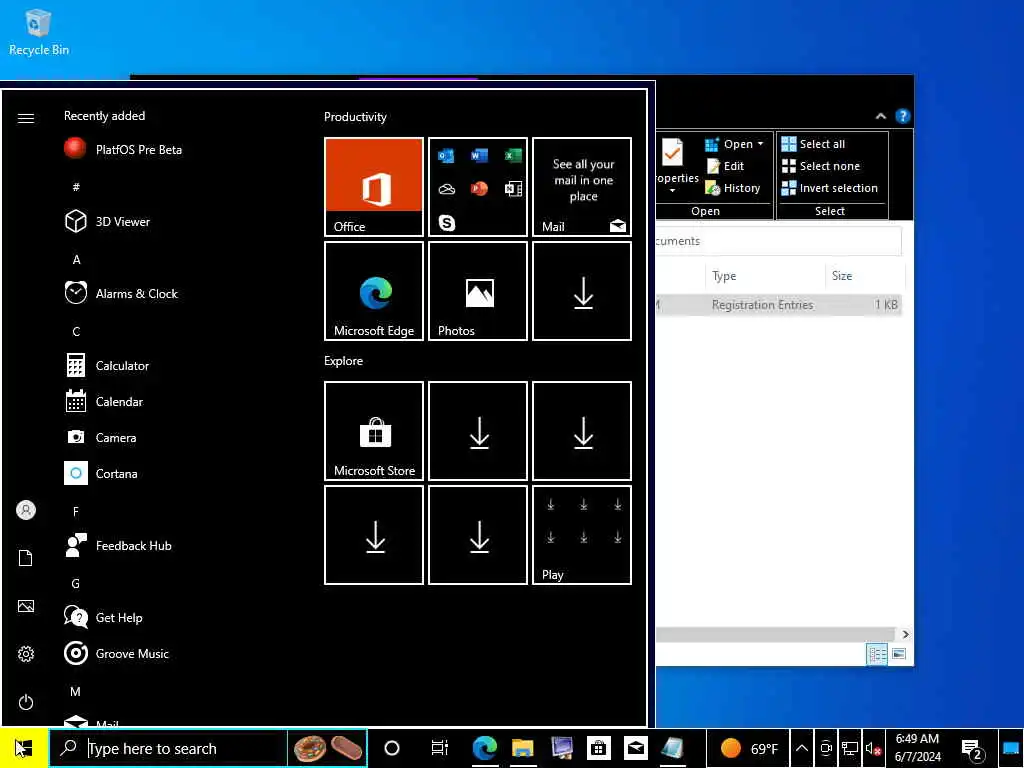Switch Explorer to large icons view
This screenshot has height=768, width=1024.
(899, 654)
